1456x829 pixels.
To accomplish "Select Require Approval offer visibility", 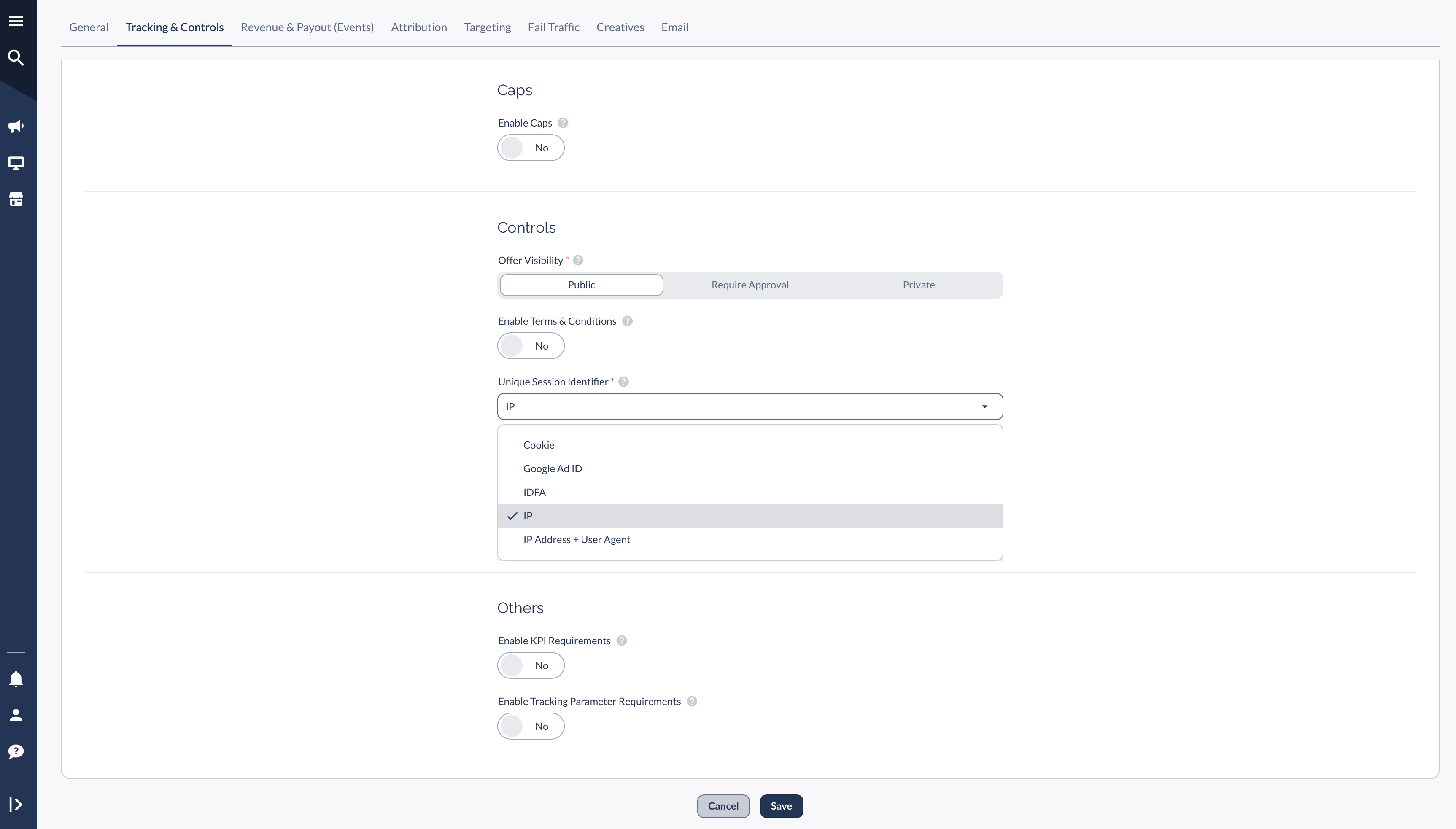I will point(750,285).
